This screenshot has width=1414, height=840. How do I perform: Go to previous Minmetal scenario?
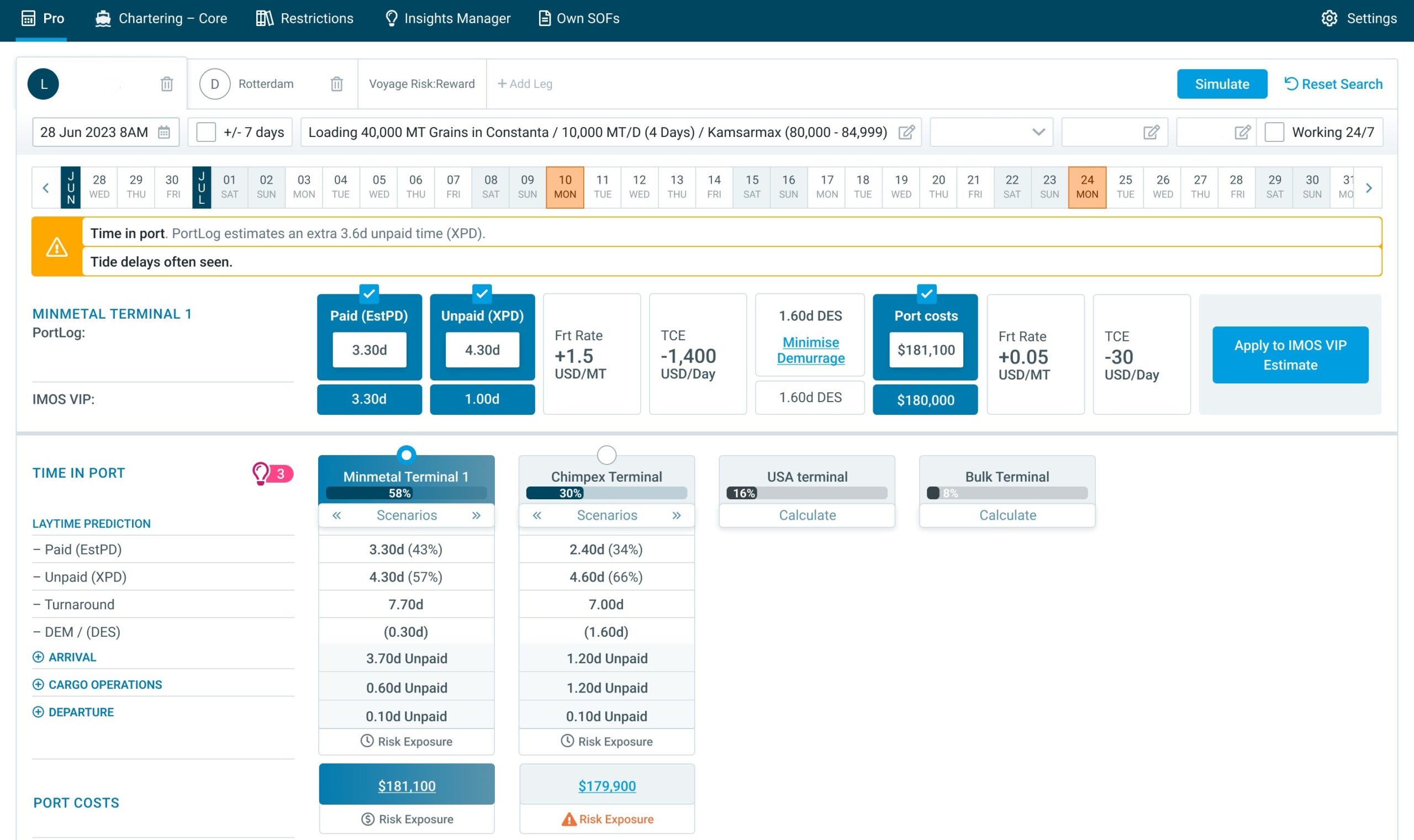coord(337,515)
